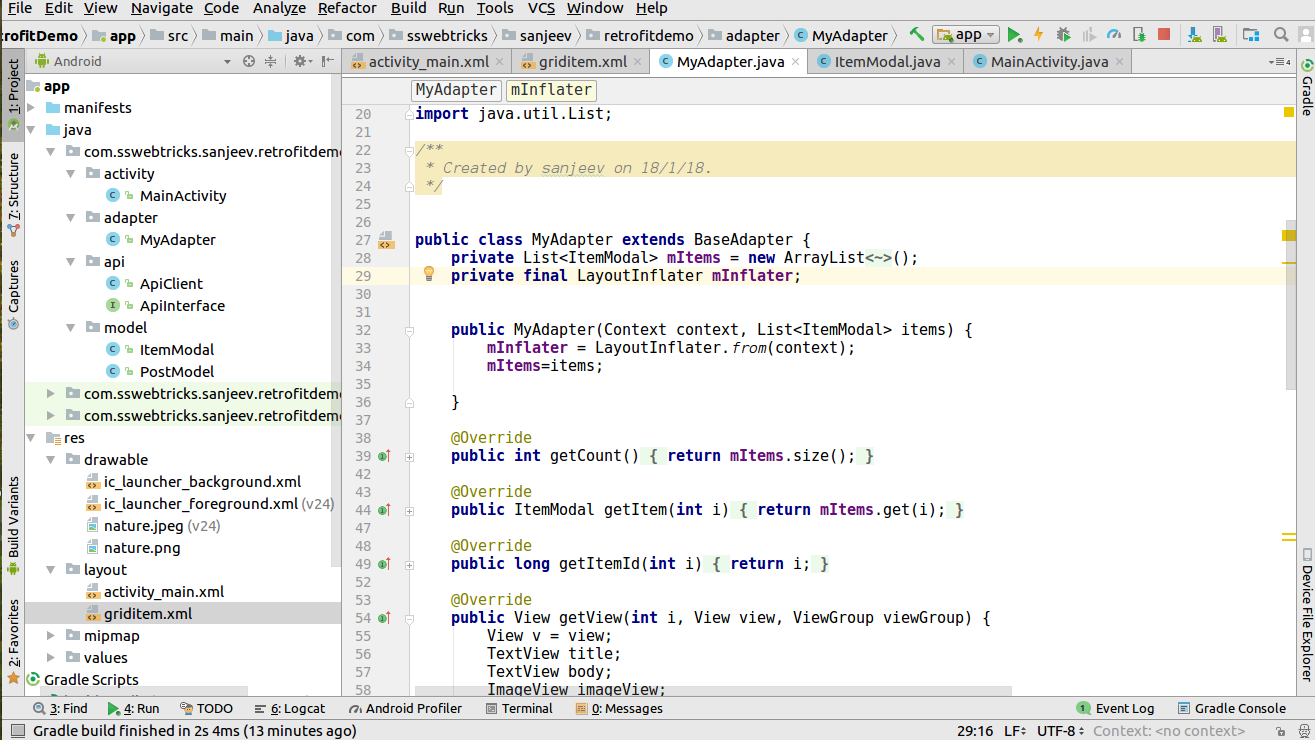Image resolution: width=1315 pixels, height=740 pixels.
Task: Open the Logcat tool window
Action: click(289, 708)
